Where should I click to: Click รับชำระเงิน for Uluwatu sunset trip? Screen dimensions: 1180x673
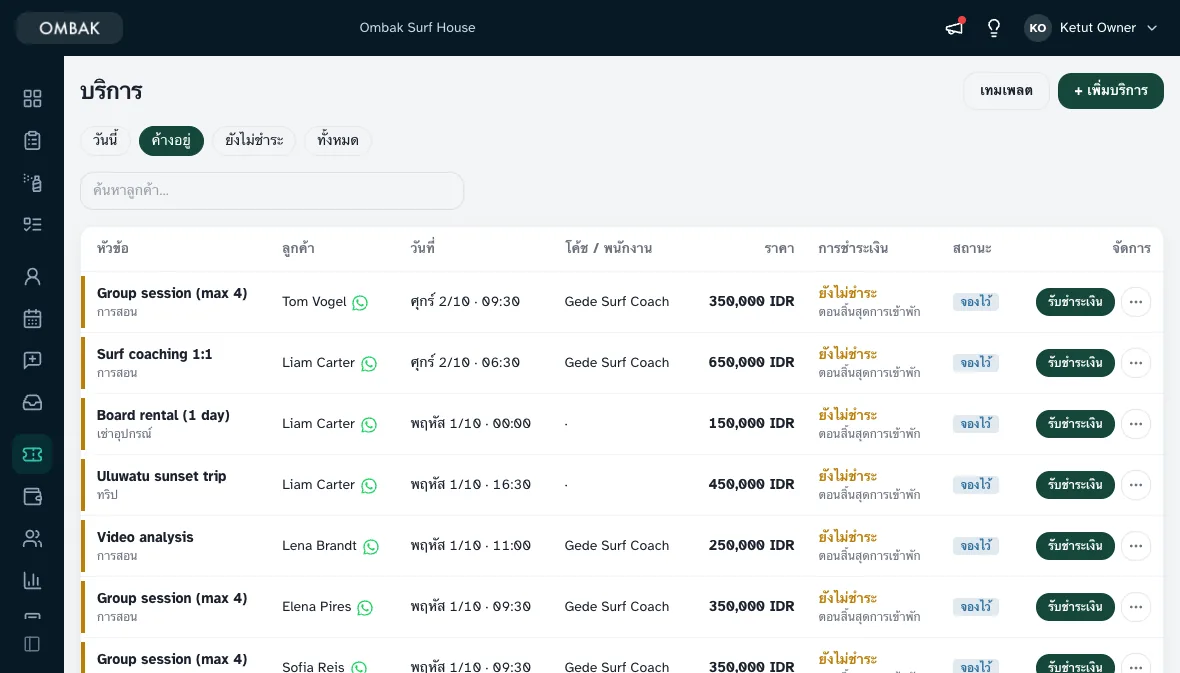pos(1075,485)
